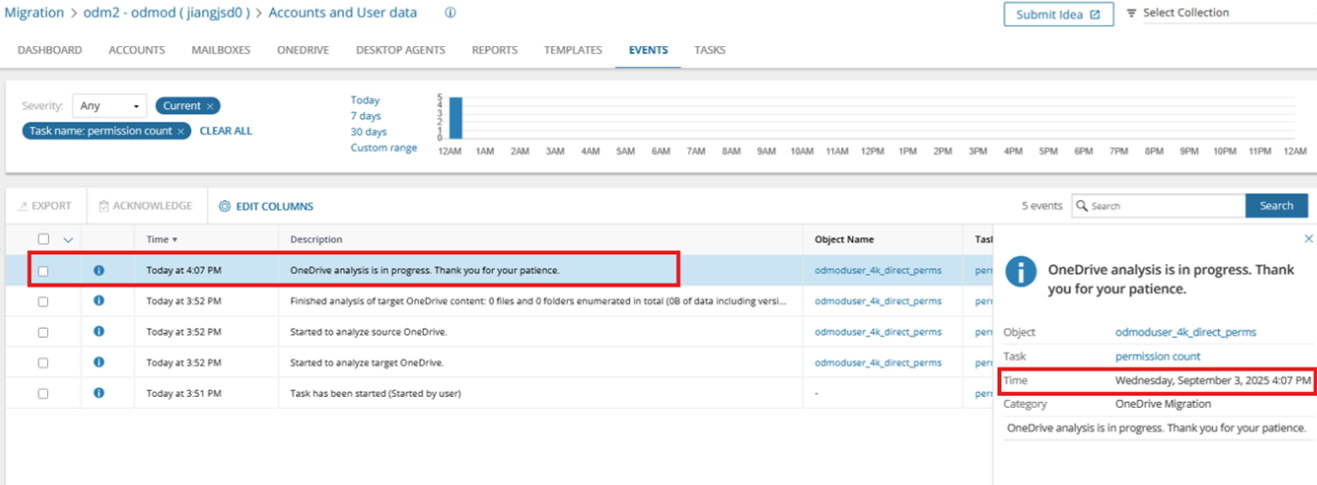This screenshot has width=1317, height=485.
Task: Click large info icon in details panel
Action: [1020, 271]
